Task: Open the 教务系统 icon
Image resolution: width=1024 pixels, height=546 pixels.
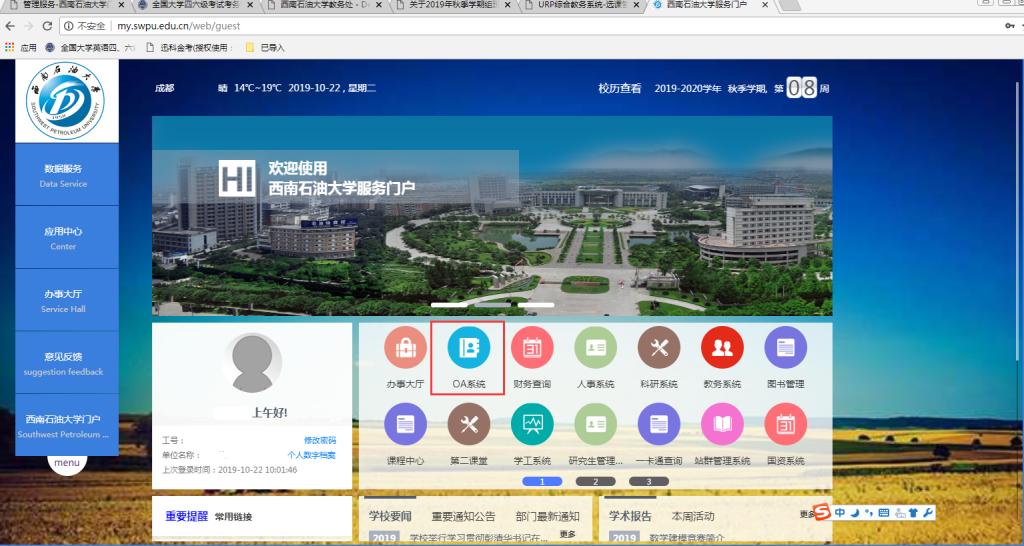Action: tap(721, 348)
